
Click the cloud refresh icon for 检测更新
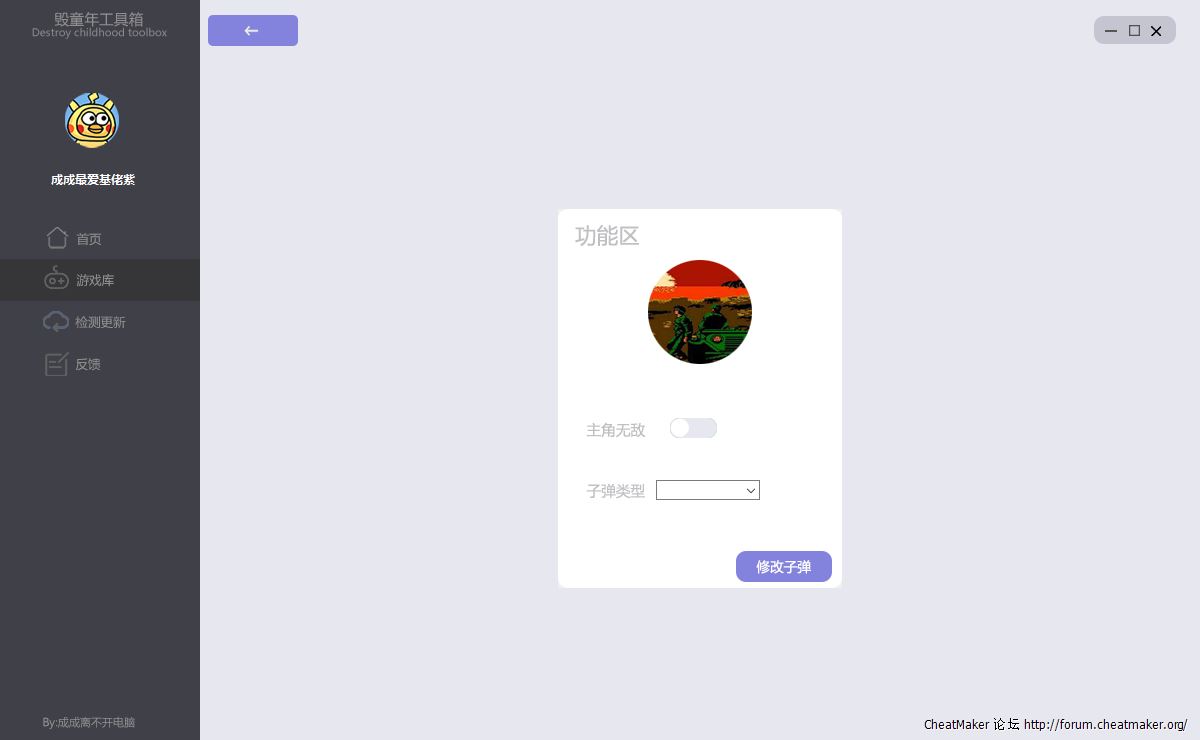pyautogui.click(x=56, y=322)
